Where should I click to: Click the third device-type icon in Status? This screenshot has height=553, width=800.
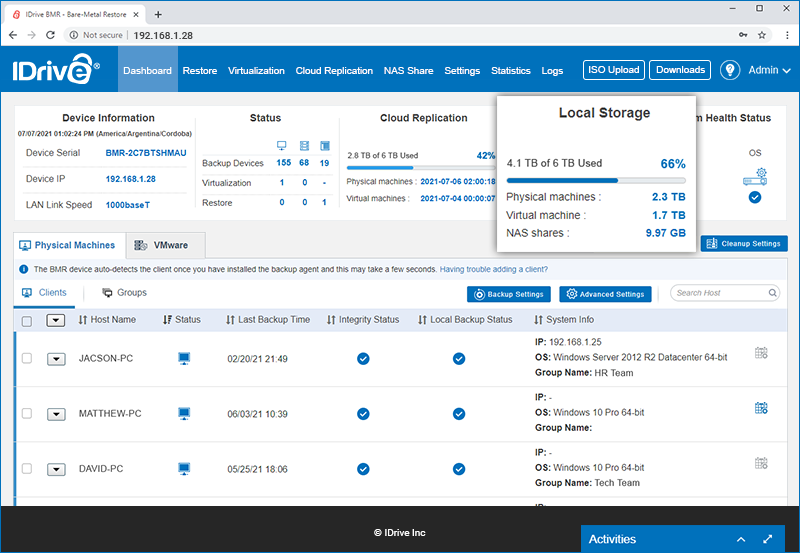tap(324, 145)
